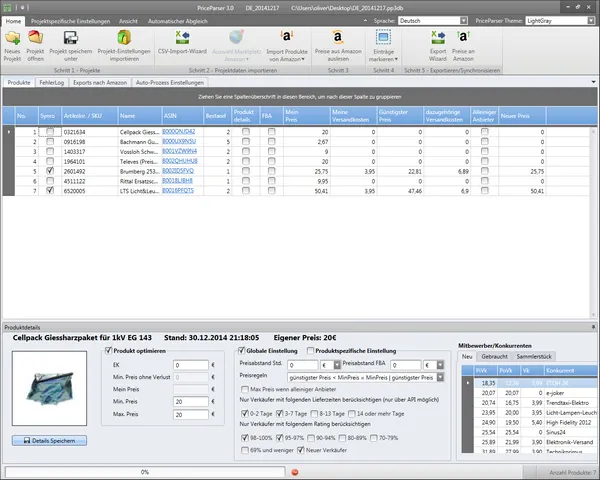Switch to the FehlerLog tab

click(52, 82)
